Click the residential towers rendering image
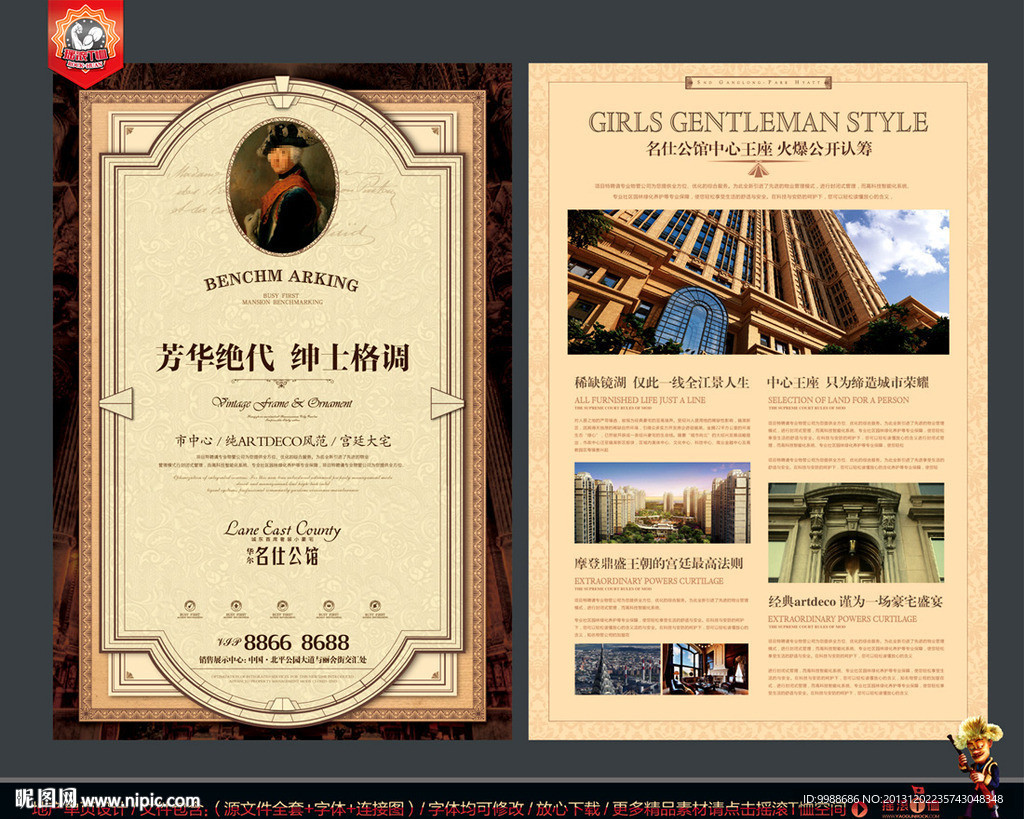Screen dimensions: 1024x819 662,503
